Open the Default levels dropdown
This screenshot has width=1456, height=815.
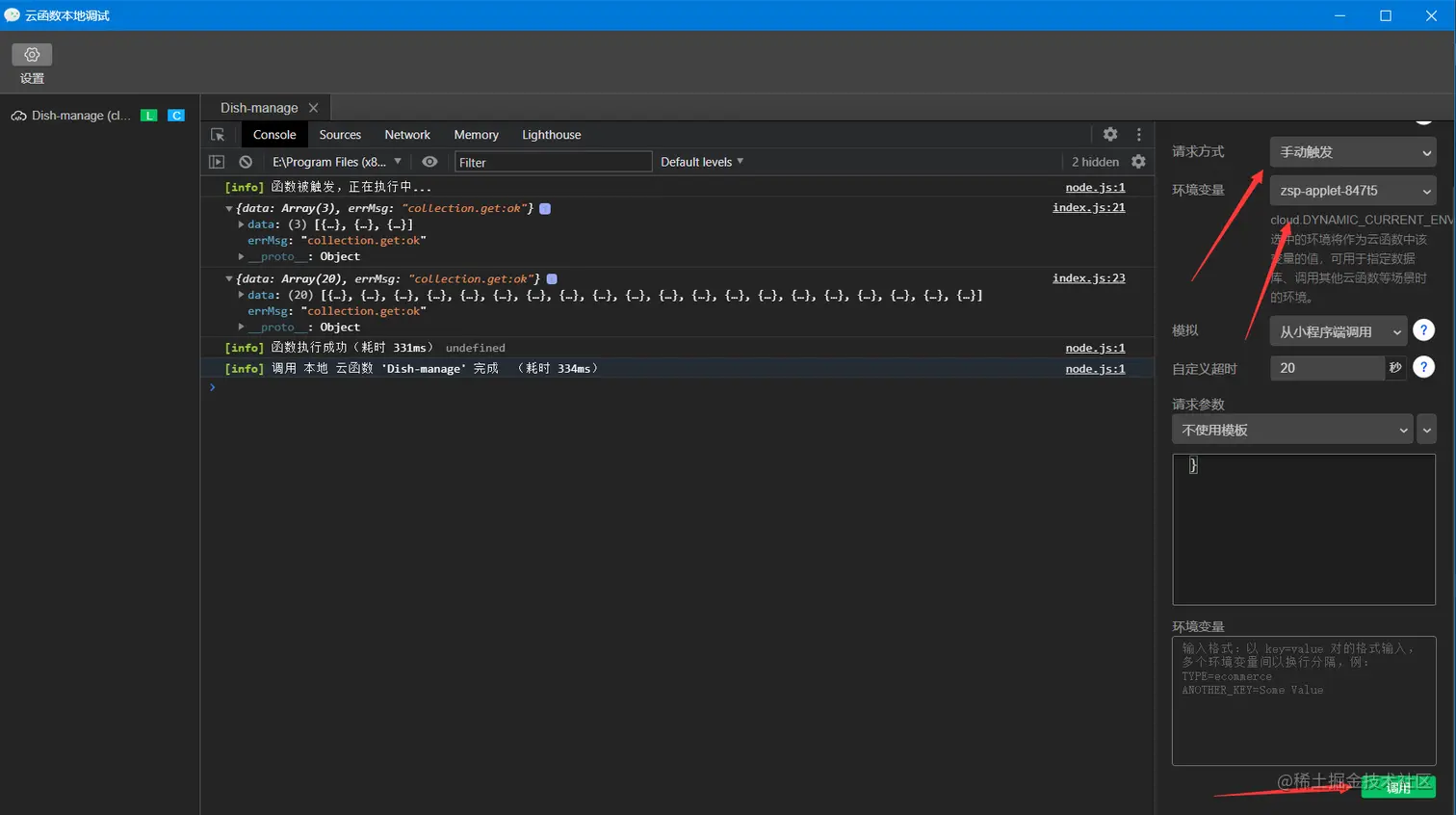point(702,162)
